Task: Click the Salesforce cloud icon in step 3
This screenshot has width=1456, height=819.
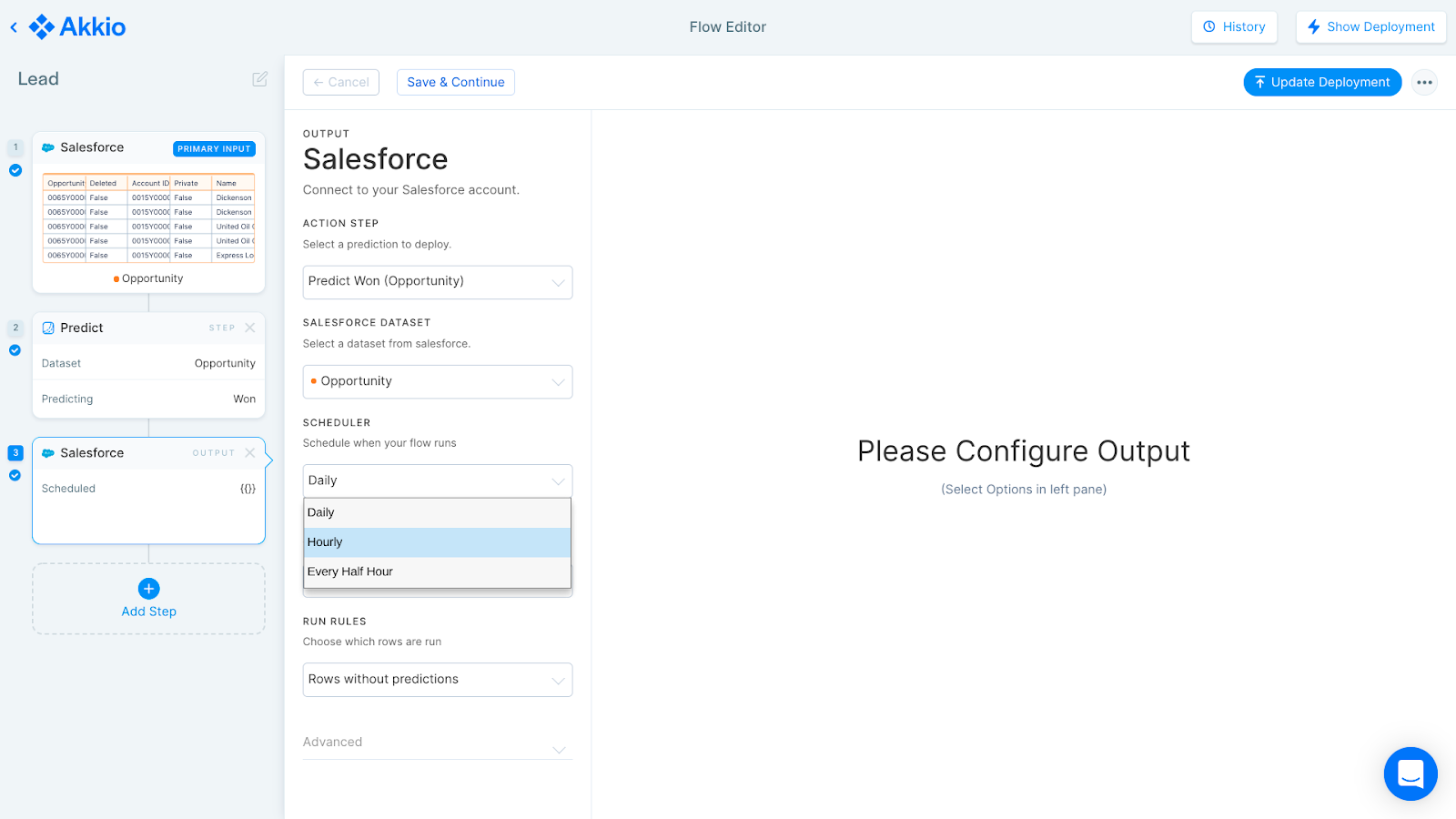Action: [x=48, y=453]
